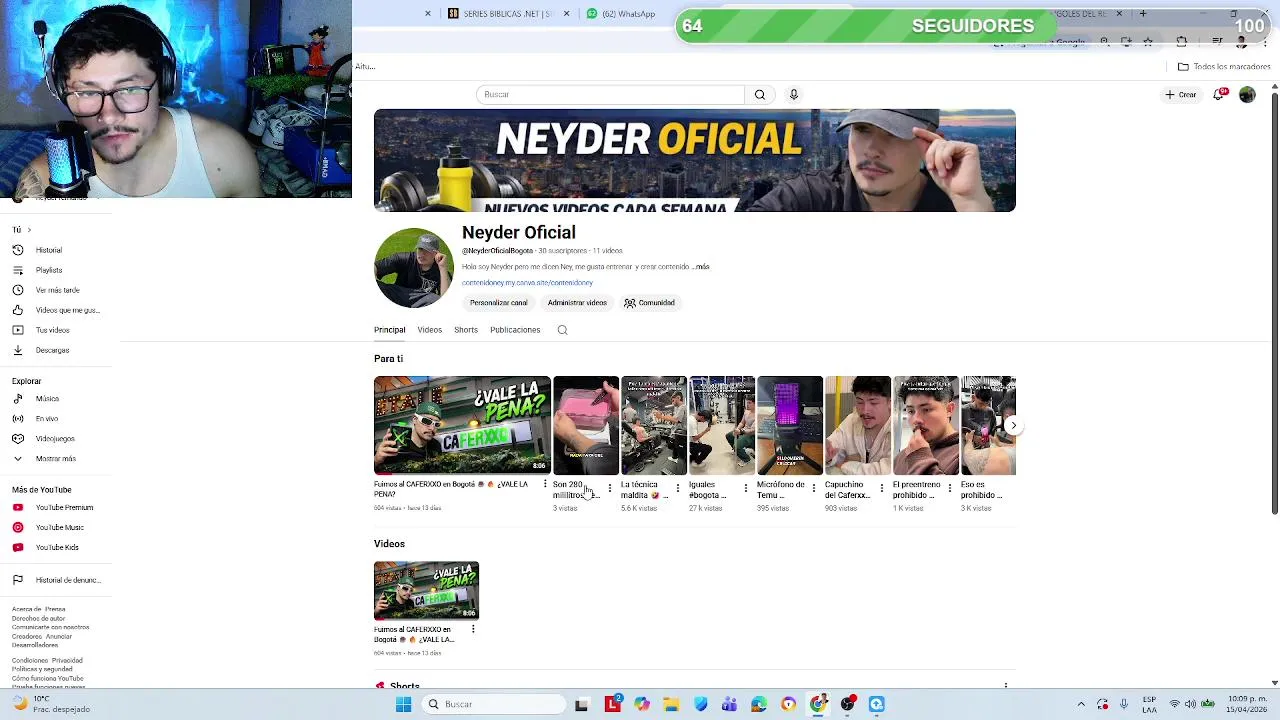Open the taskbar clock and date
Image resolution: width=1280 pixels, height=720 pixels.
pyautogui.click(x=1248, y=704)
